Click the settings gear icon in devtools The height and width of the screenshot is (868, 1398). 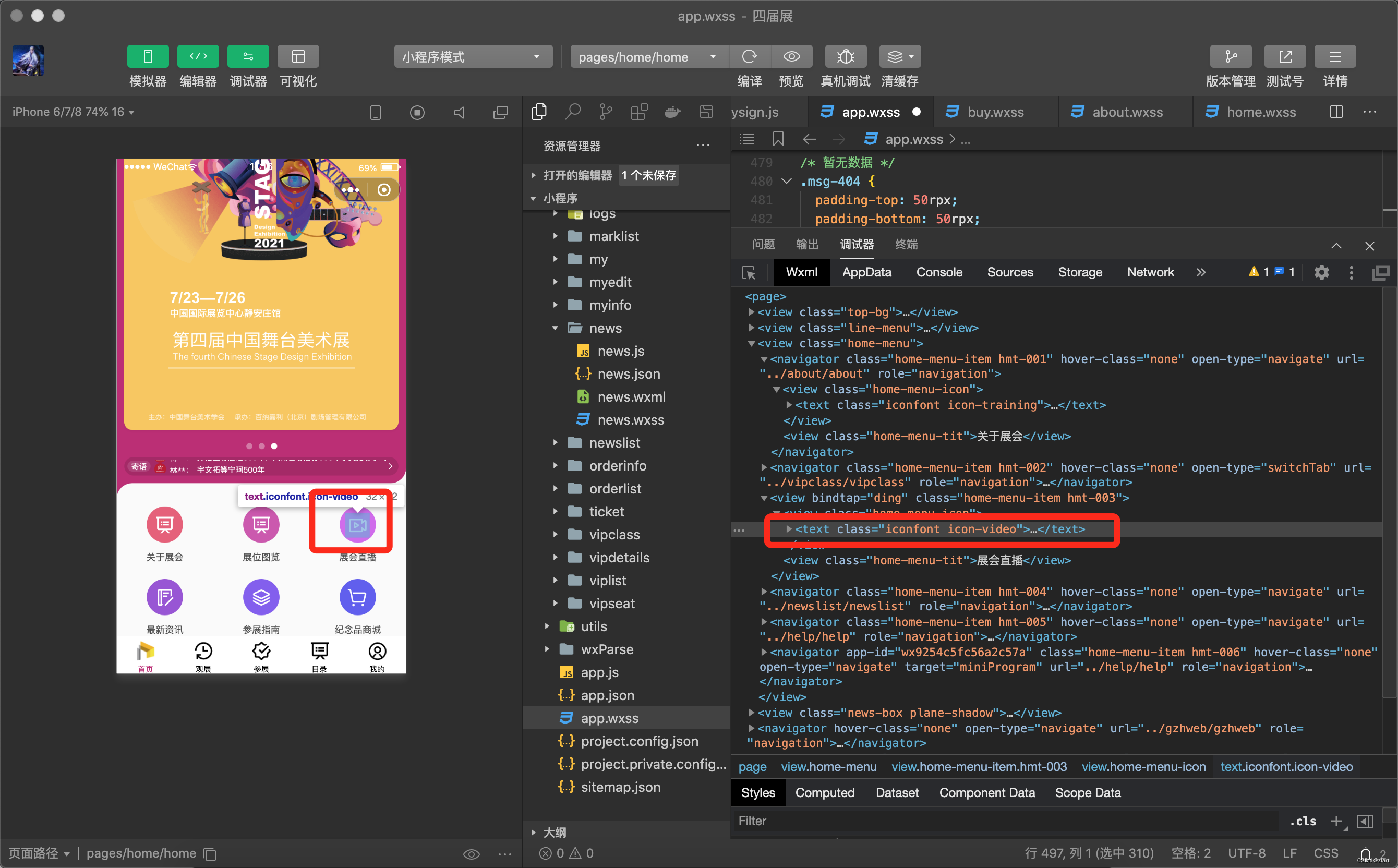1324,273
